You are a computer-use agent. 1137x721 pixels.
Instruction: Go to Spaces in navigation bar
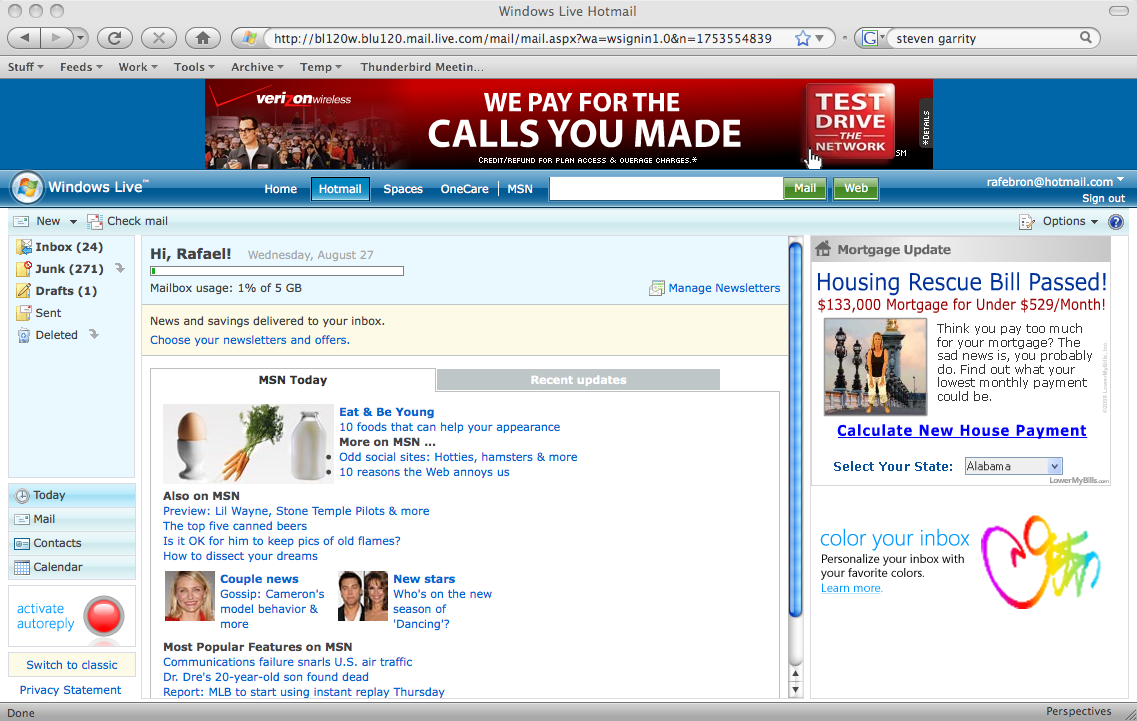403,189
